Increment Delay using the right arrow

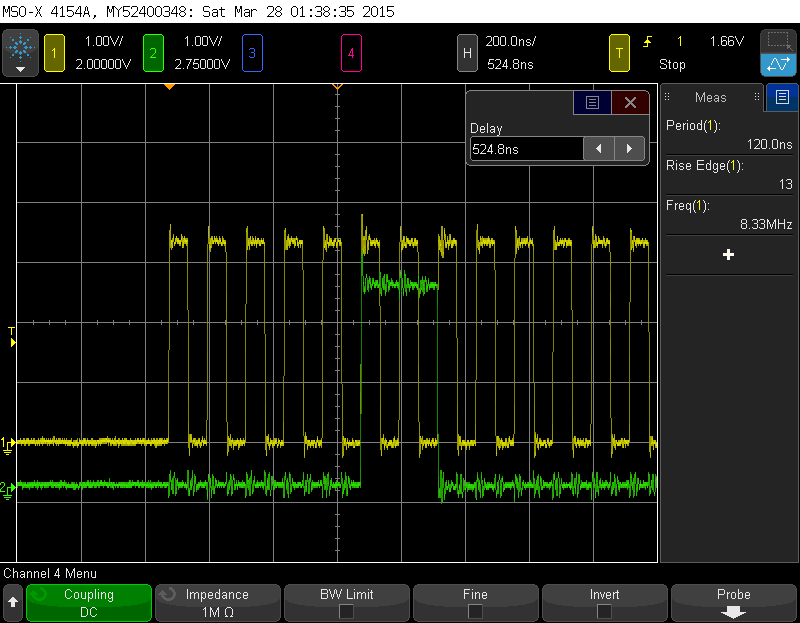click(628, 148)
